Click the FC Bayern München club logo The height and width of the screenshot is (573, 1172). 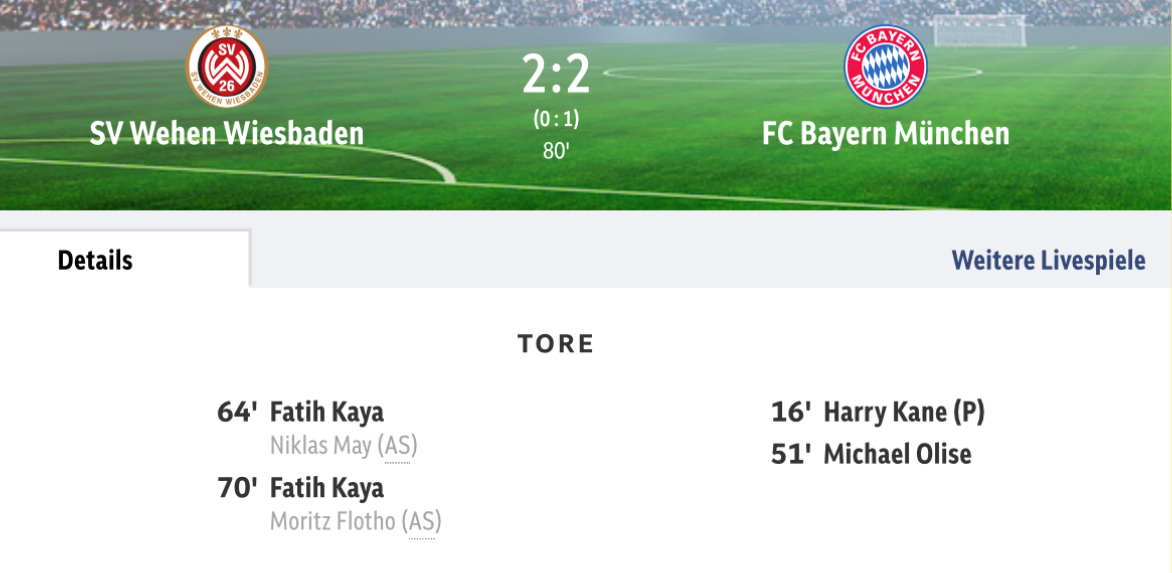pyautogui.click(x=885, y=66)
